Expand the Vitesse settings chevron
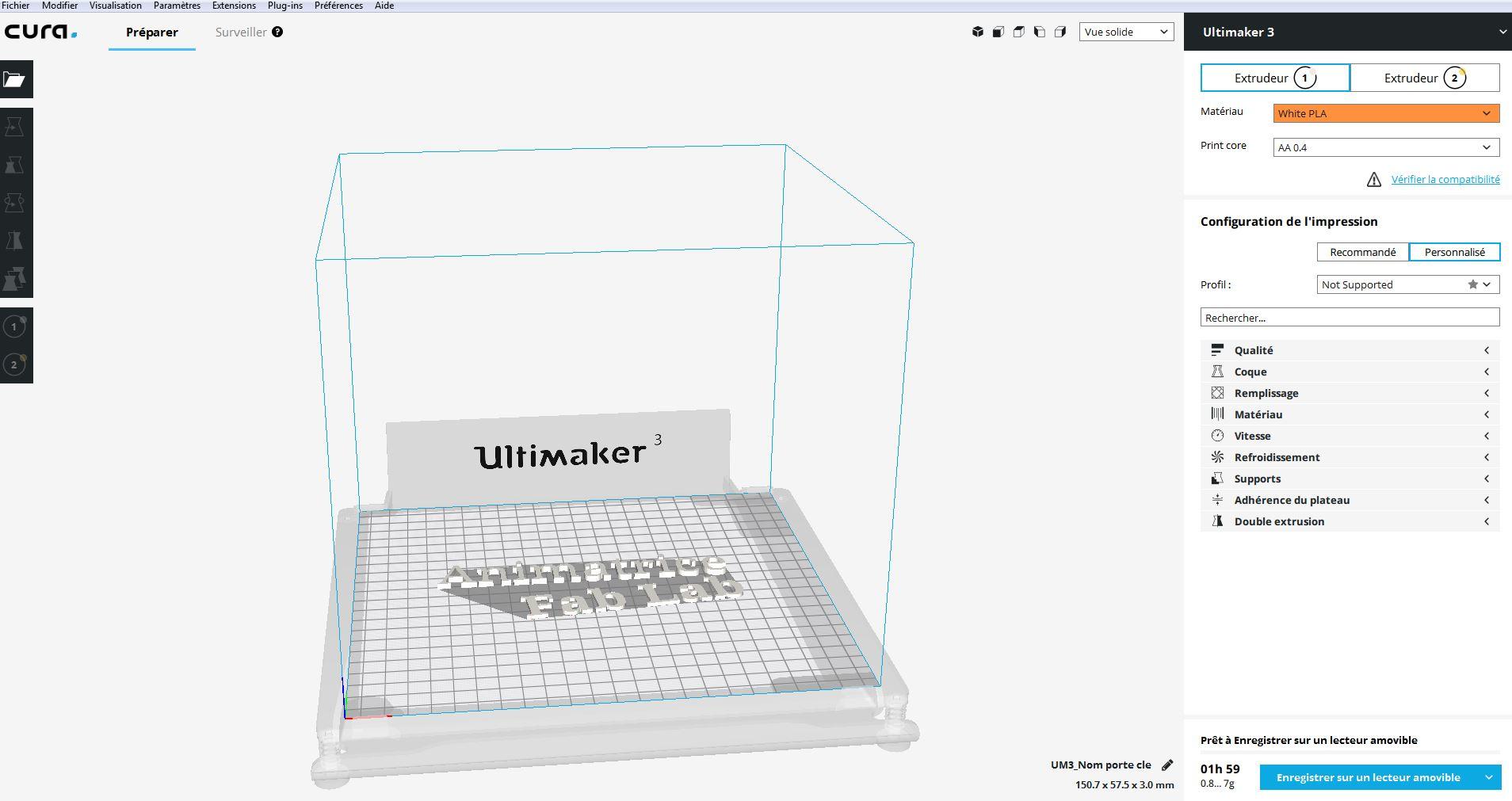The image size is (1512, 801). 1487,436
